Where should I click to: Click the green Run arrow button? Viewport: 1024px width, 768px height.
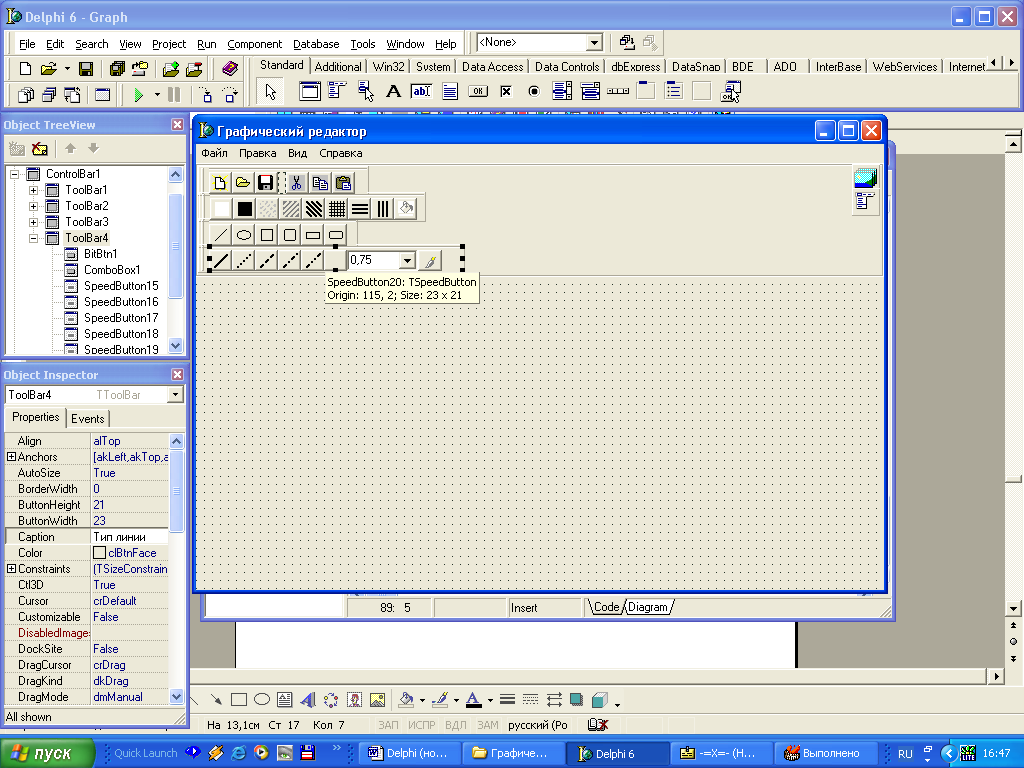138,95
